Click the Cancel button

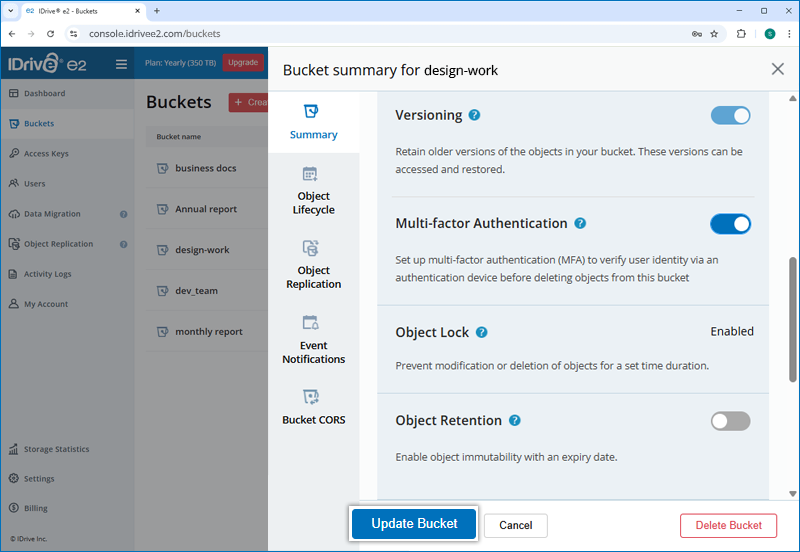tap(515, 525)
